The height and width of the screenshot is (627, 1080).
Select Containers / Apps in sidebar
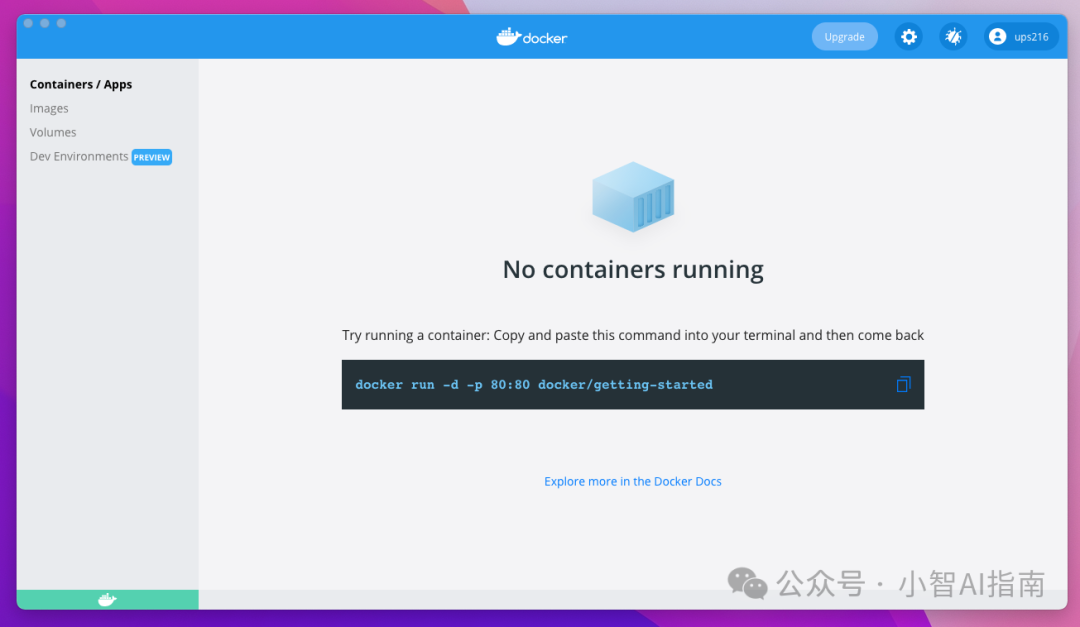tap(81, 85)
